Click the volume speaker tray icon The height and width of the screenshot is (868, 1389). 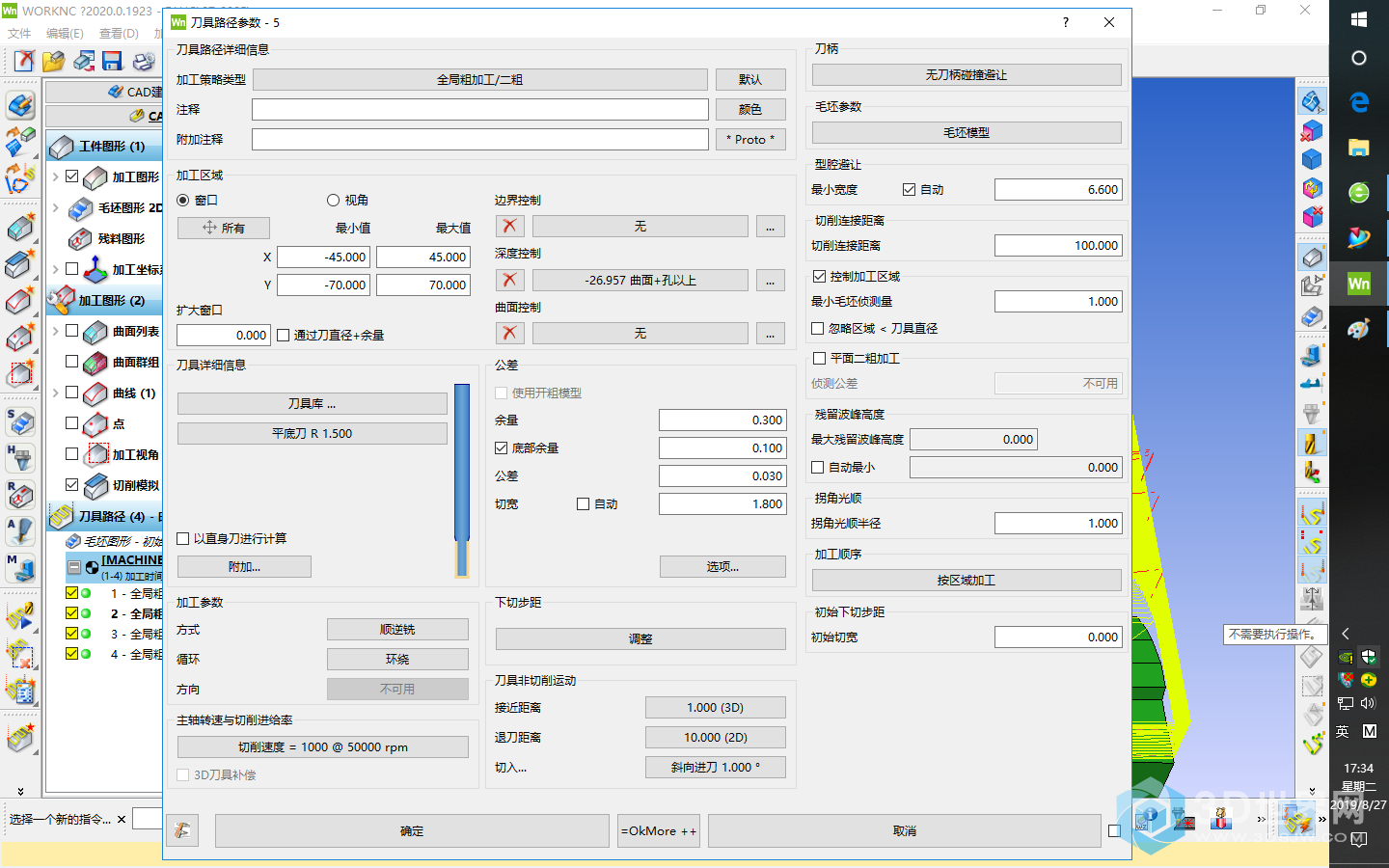tap(1368, 703)
